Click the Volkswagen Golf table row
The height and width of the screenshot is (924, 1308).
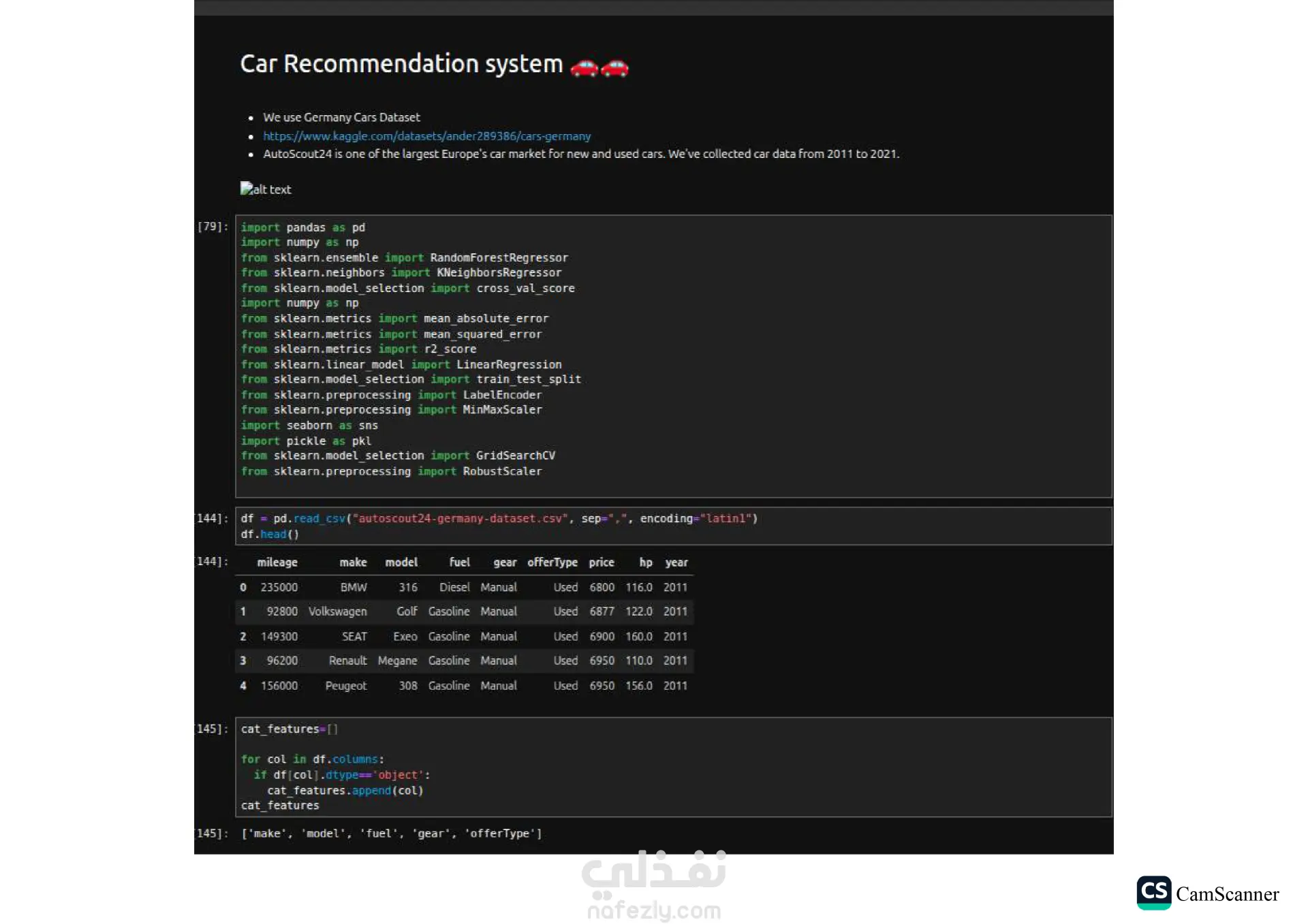pos(463,611)
